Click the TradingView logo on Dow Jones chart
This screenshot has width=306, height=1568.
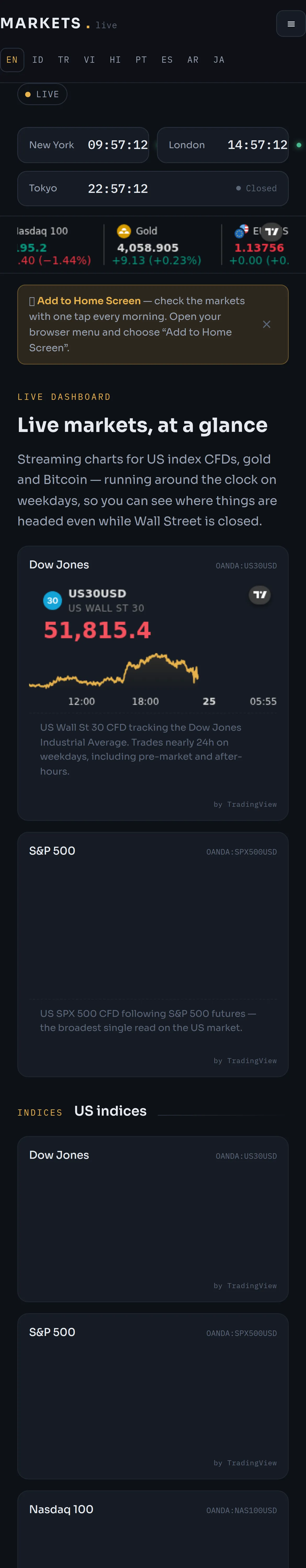pos(260,595)
